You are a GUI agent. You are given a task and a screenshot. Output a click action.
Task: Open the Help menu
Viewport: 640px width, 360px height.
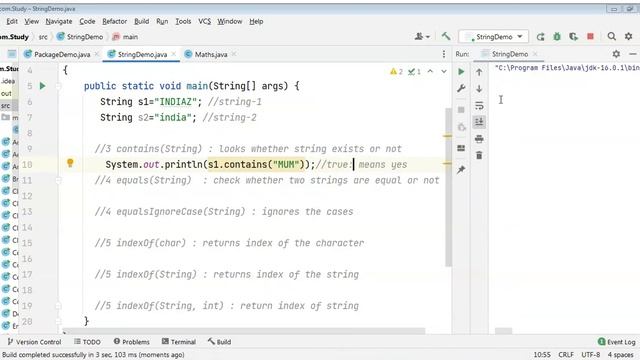(x=256, y=21)
